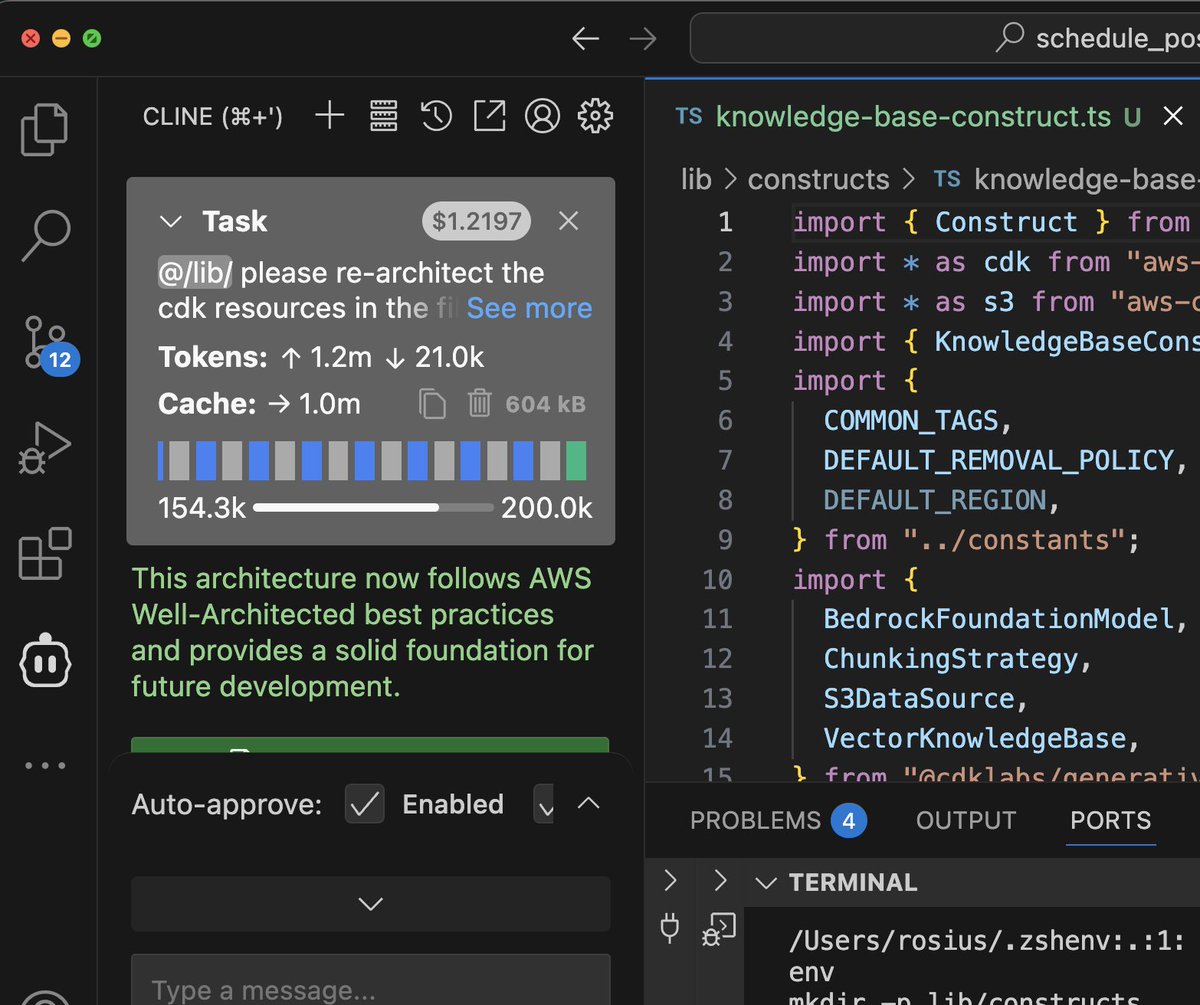Show additional views ellipsis in activity bar
1200x1005 pixels.
pyautogui.click(x=46, y=765)
